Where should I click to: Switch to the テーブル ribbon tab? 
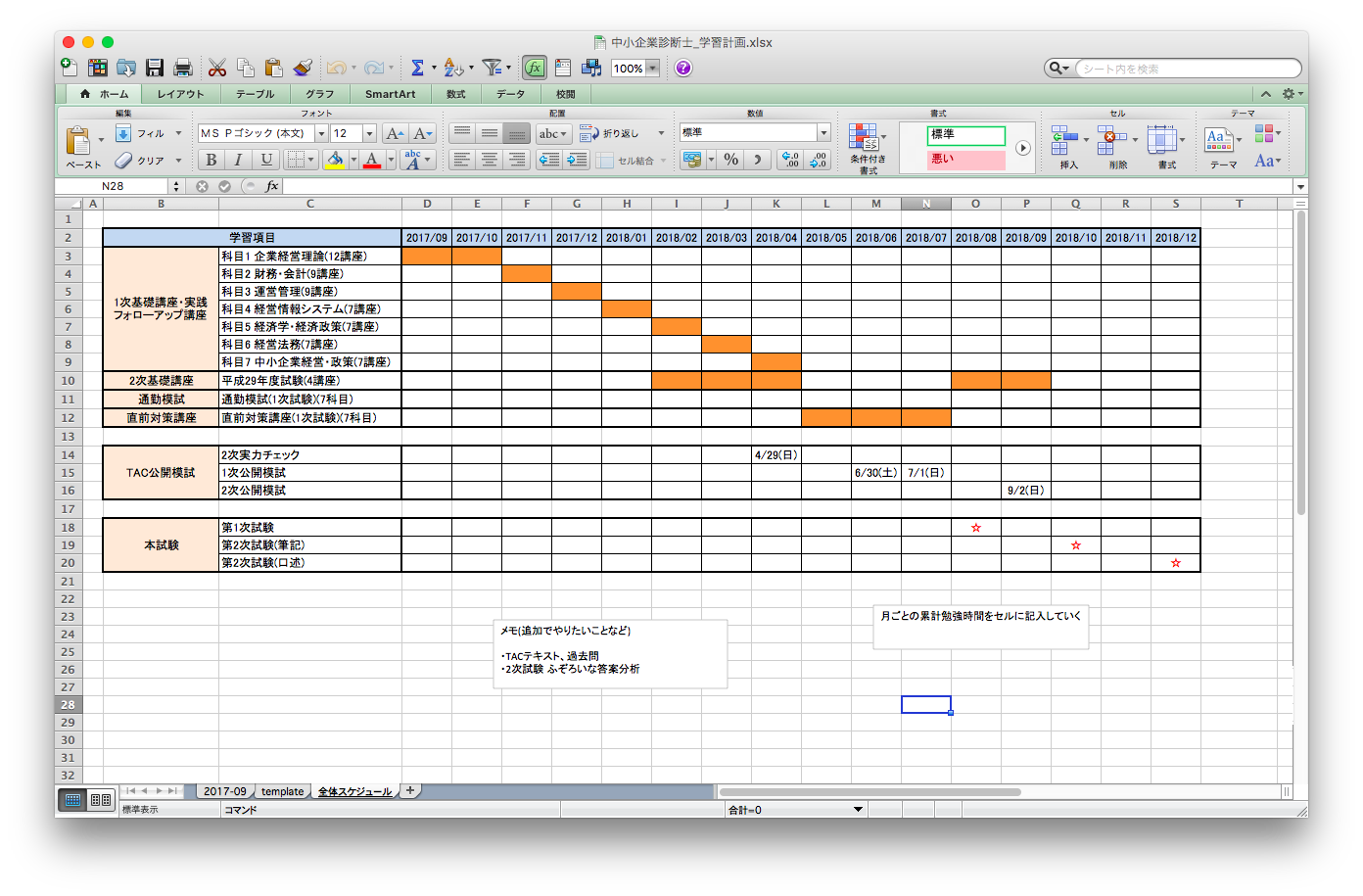coord(255,94)
